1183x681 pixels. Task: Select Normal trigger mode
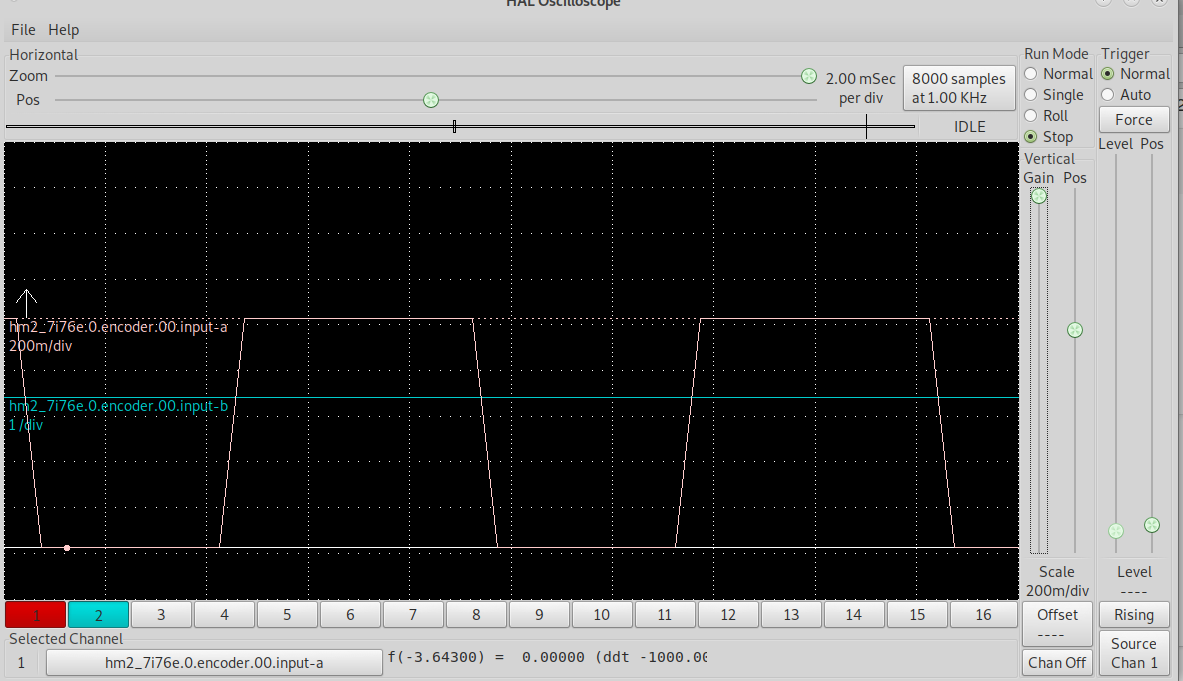1135,74
